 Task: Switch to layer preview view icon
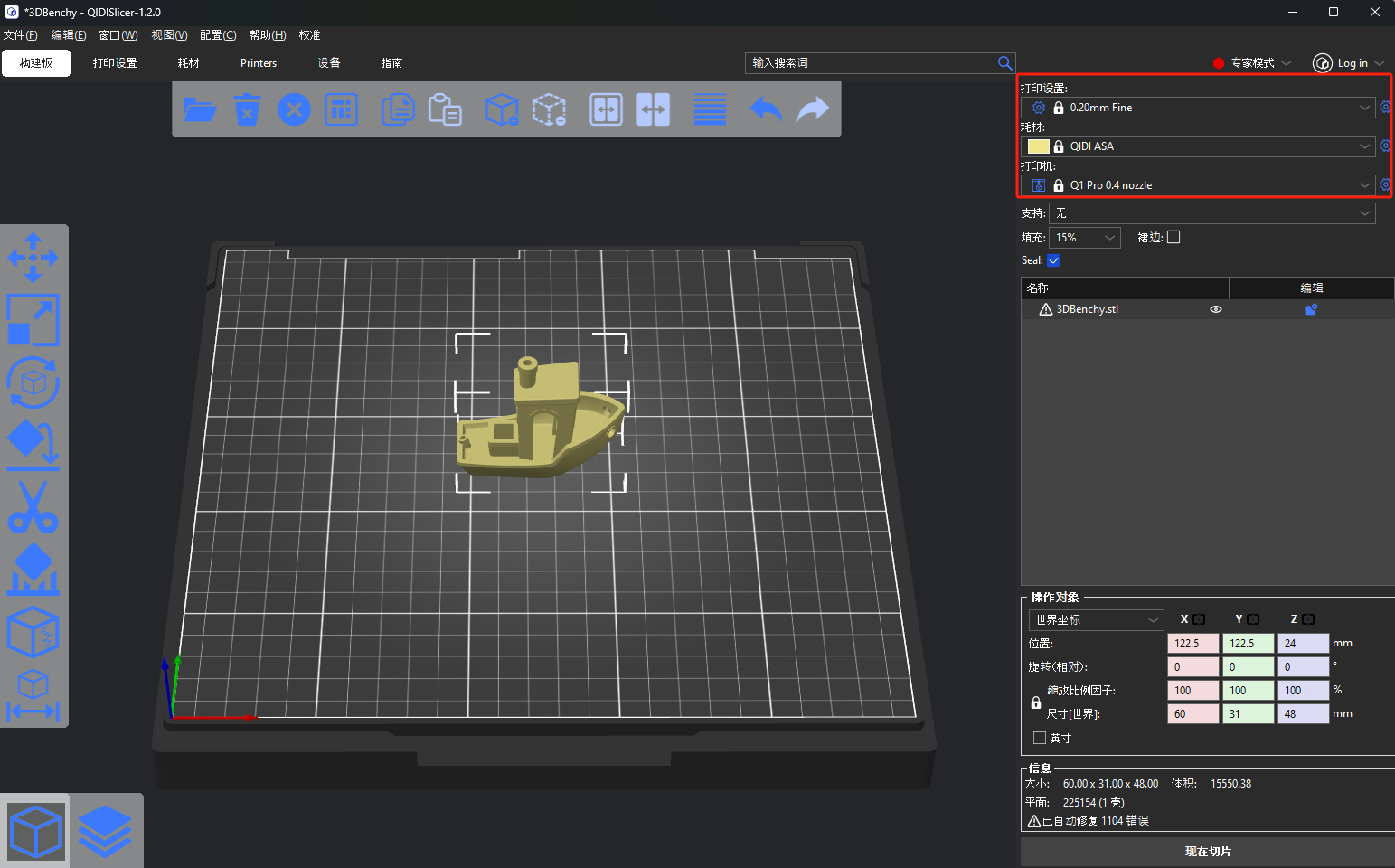(x=105, y=831)
